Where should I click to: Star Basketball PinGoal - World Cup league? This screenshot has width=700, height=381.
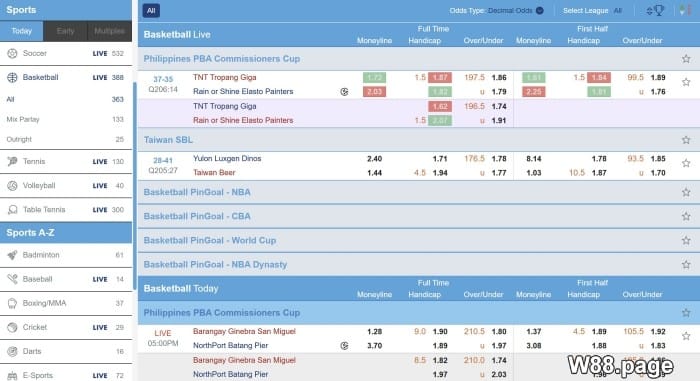(686, 241)
